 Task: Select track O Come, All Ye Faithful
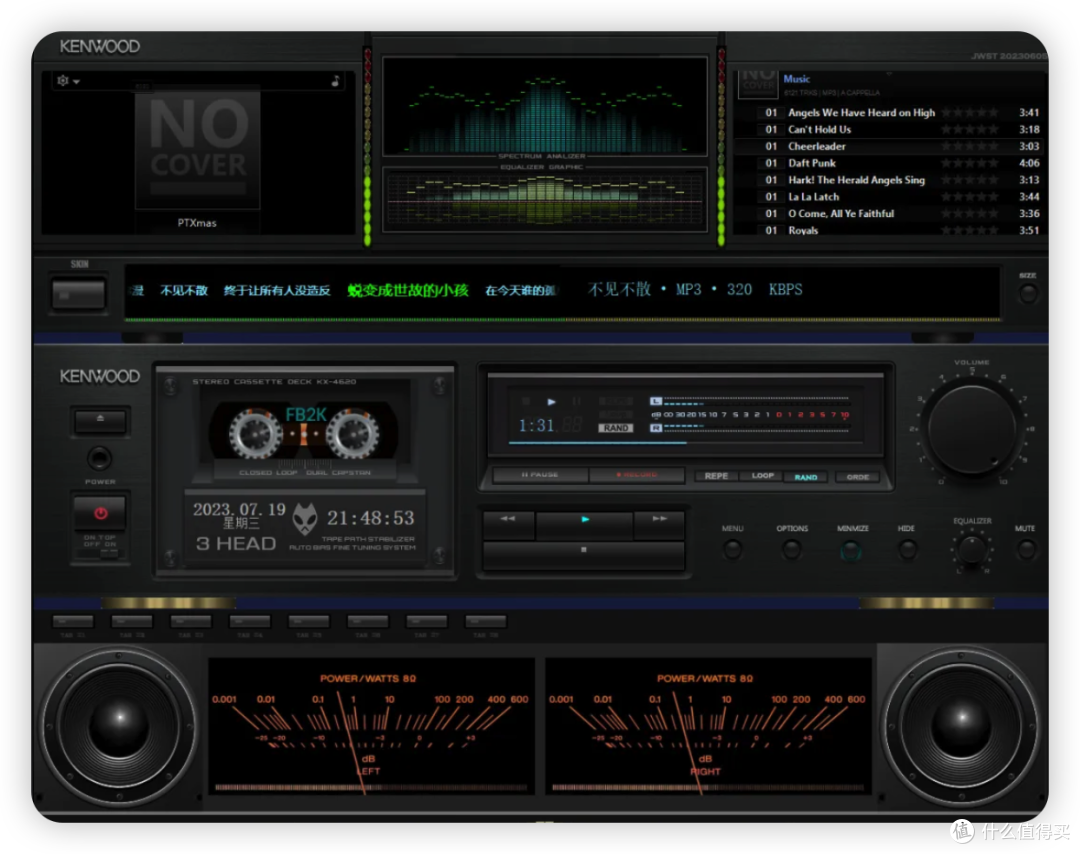[890, 214]
